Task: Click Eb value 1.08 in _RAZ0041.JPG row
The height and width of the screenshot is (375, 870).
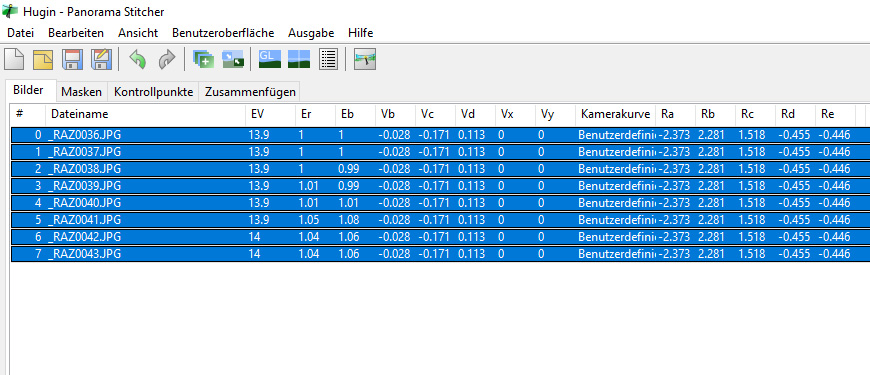Action: point(348,220)
